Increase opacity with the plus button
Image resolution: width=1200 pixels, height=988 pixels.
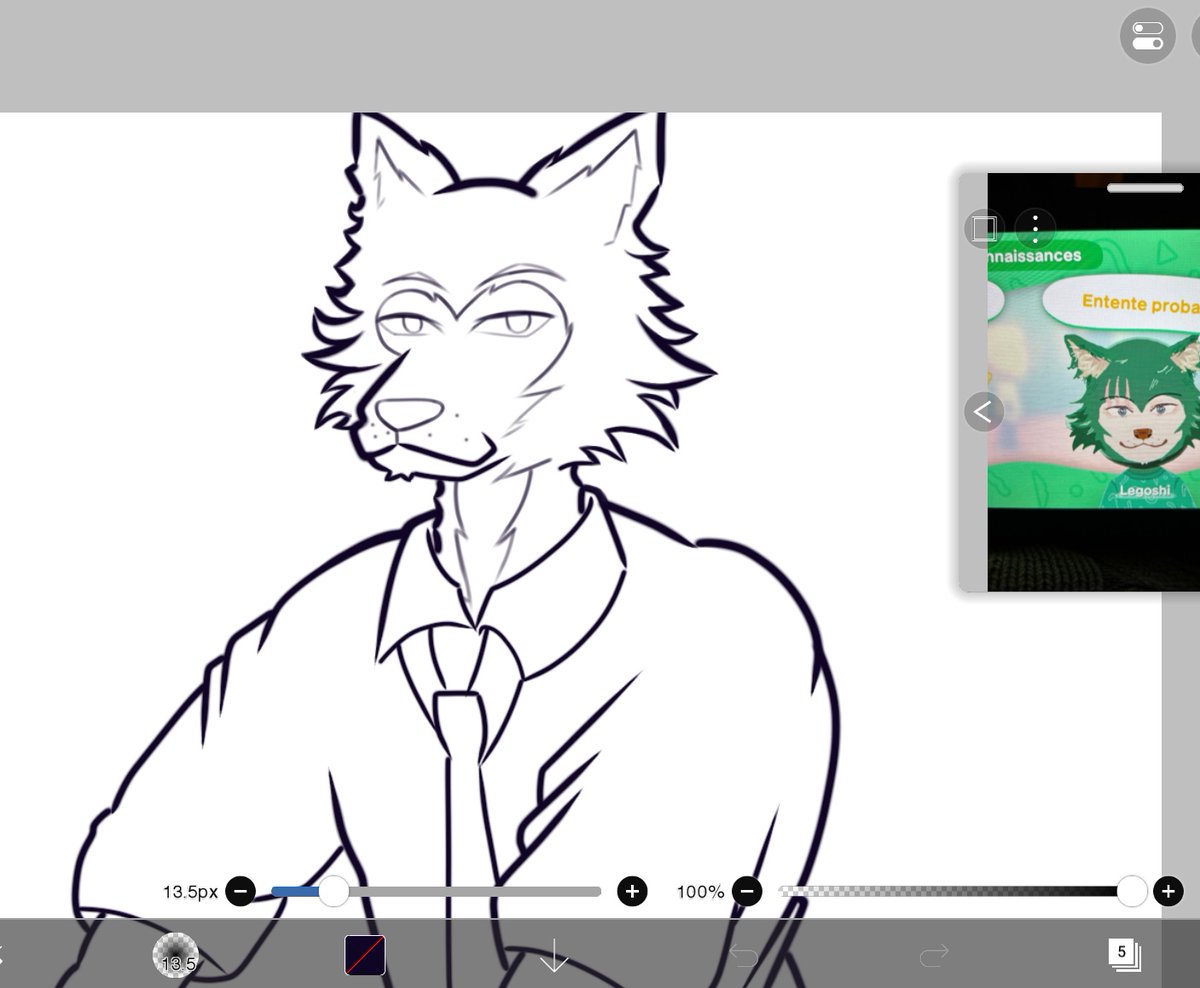click(x=1168, y=891)
